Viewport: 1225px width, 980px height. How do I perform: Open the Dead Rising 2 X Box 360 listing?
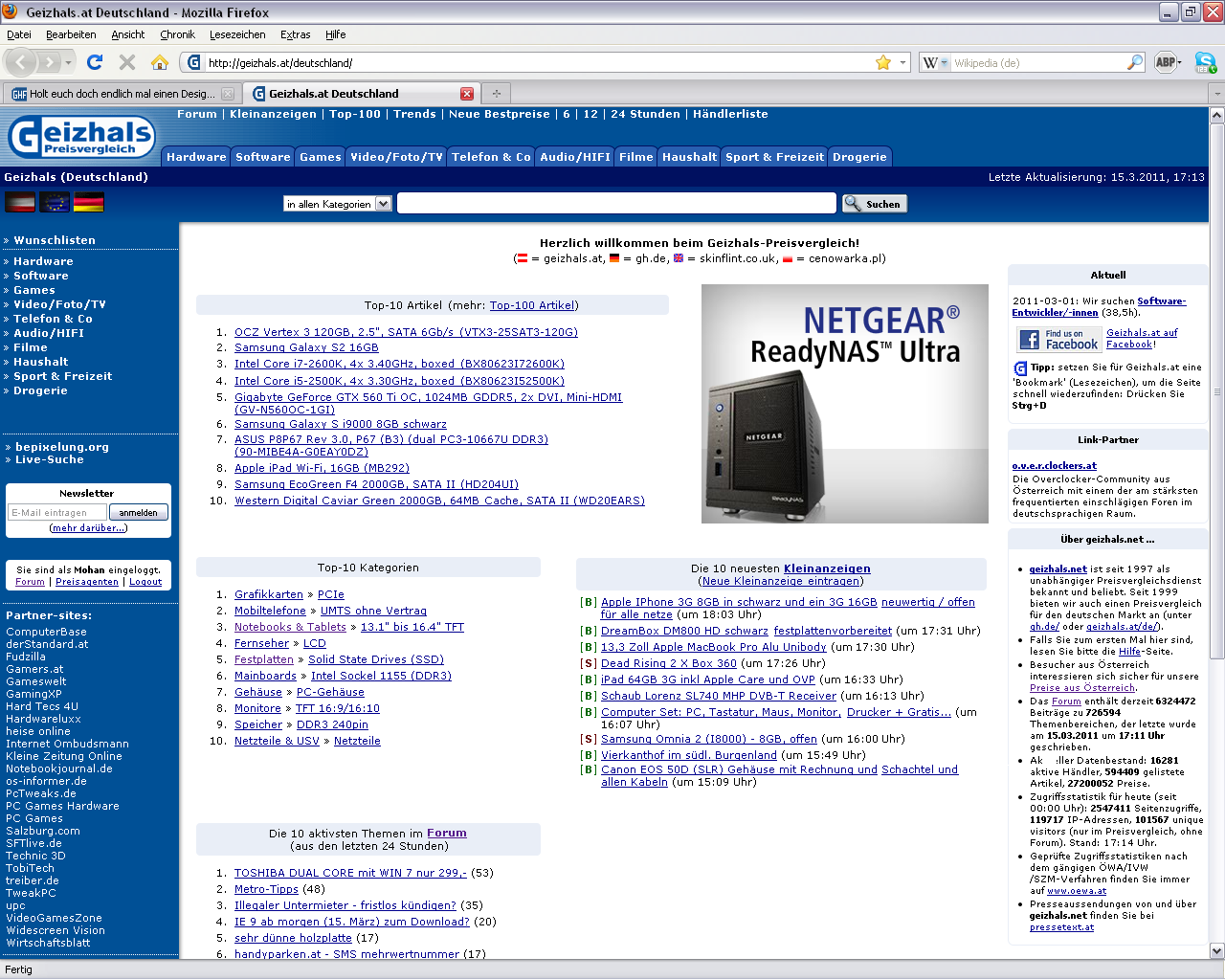[x=669, y=663]
